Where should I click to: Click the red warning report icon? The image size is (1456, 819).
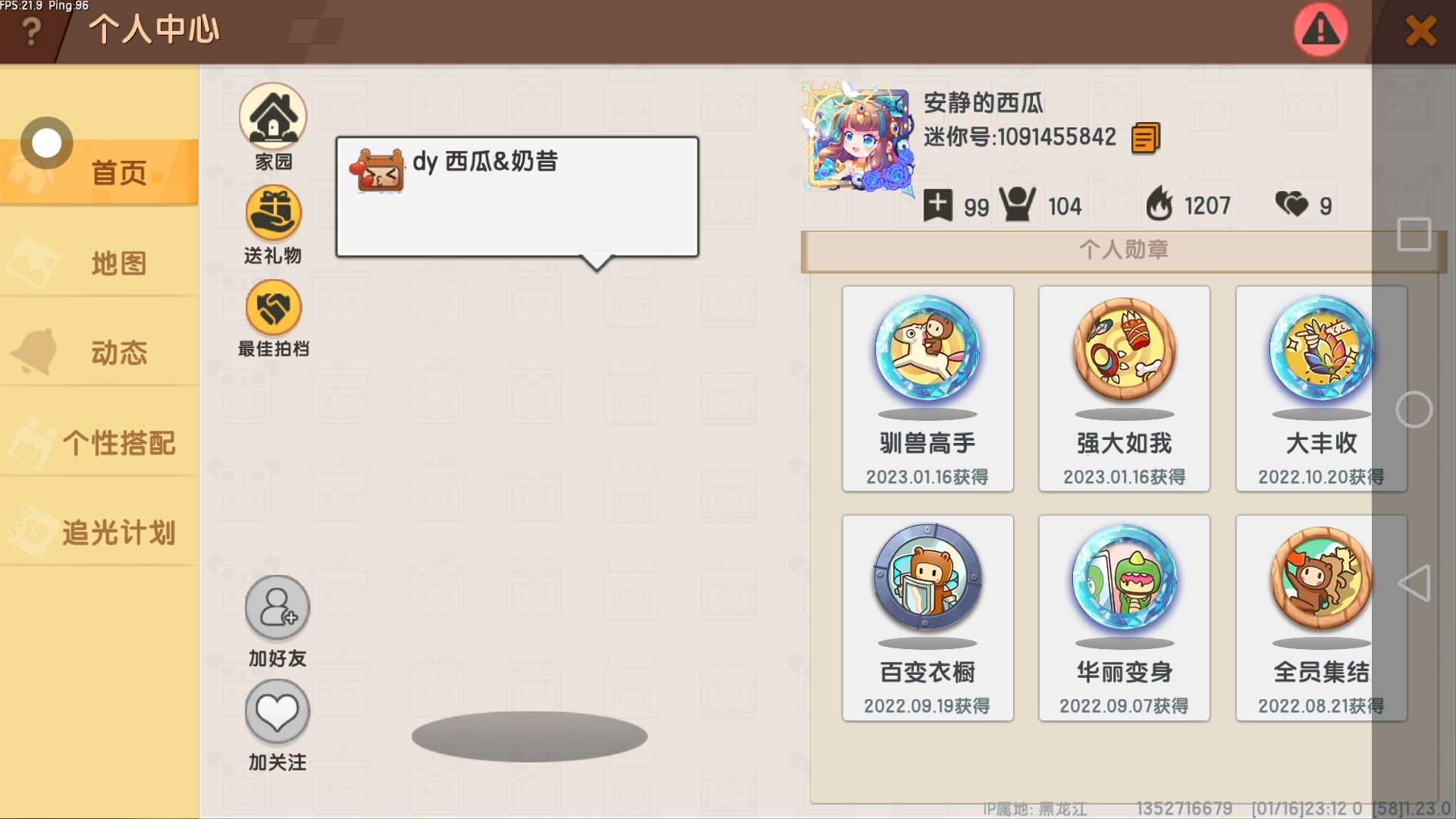pos(1320,30)
